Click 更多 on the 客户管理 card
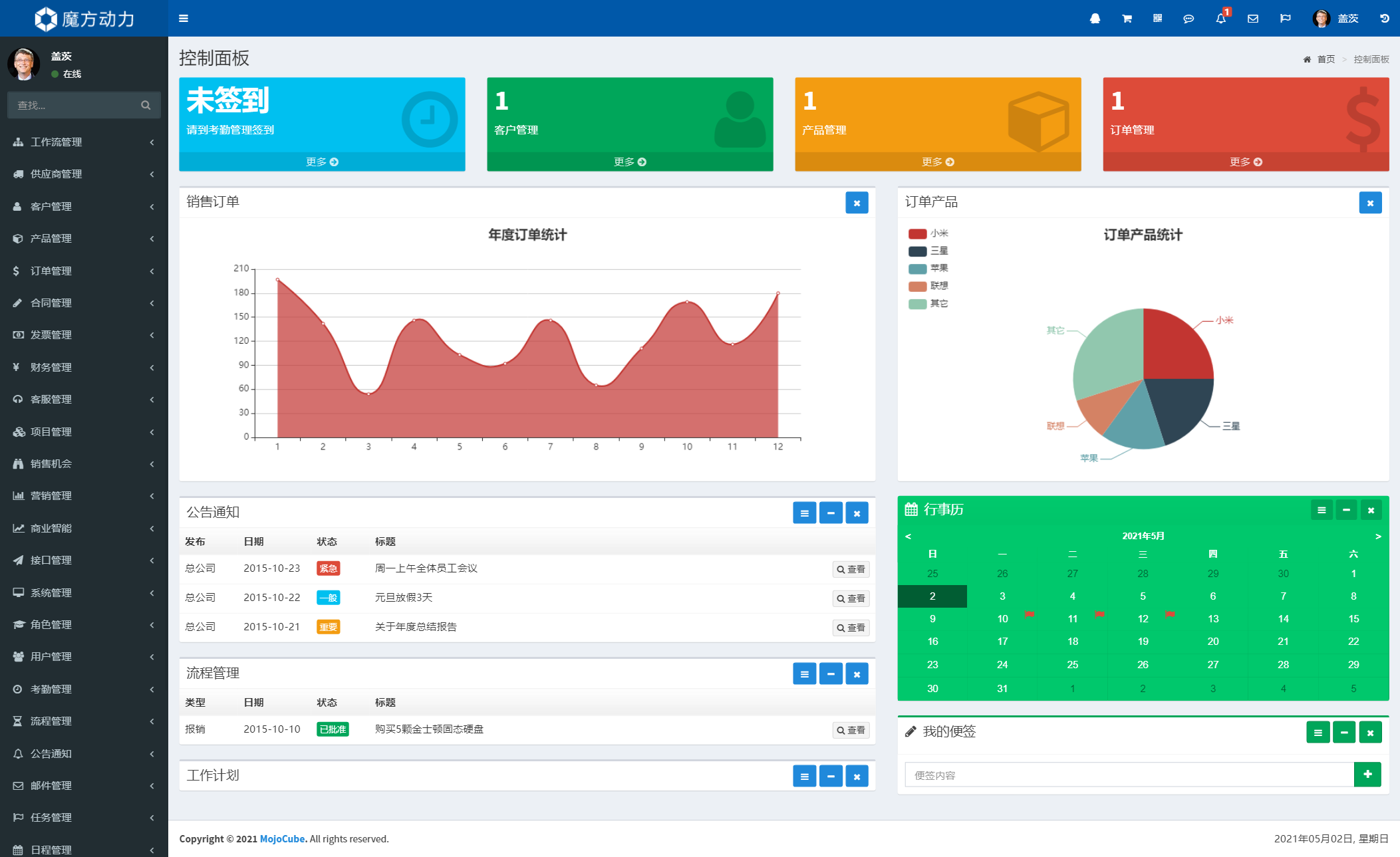Viewport: 1400px width, 857px height. pos(629,162)
